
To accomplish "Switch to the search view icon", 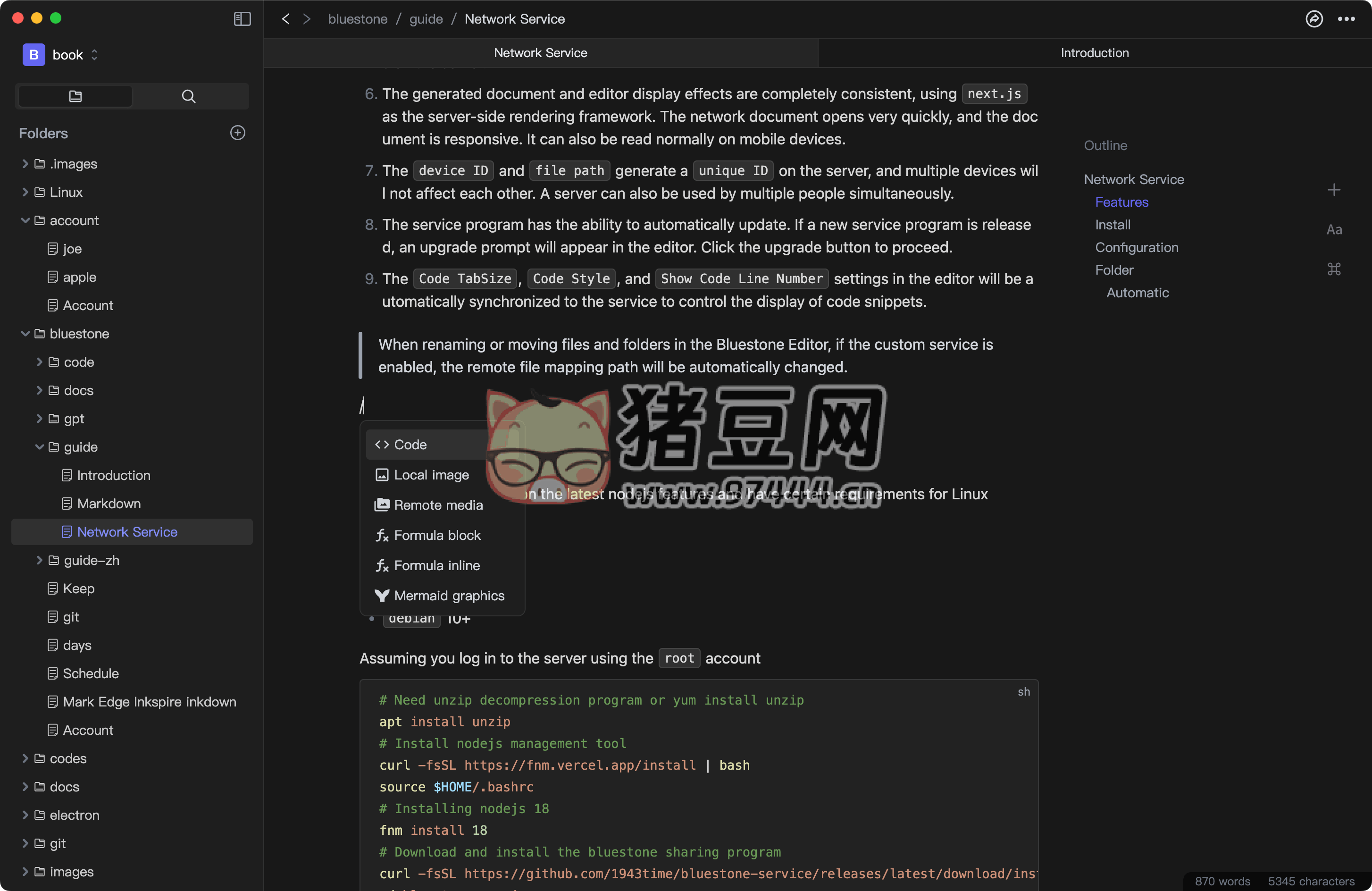I will [189, 96].
